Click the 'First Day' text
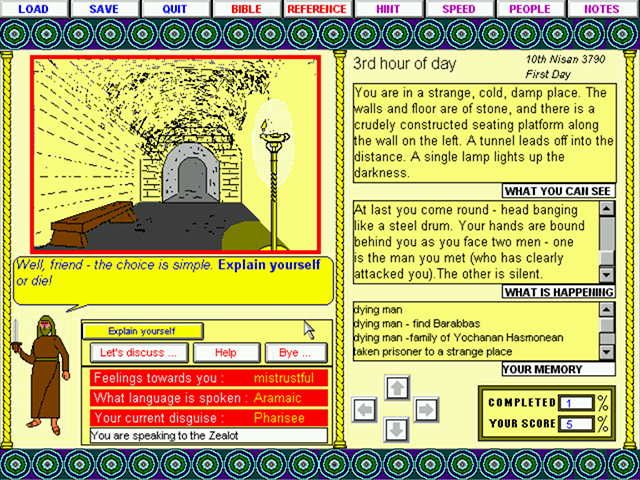 click(x=548, y=74)
